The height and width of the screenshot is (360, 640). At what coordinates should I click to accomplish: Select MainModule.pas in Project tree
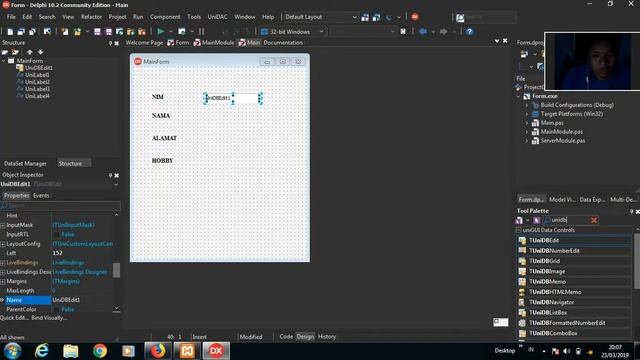562,131
